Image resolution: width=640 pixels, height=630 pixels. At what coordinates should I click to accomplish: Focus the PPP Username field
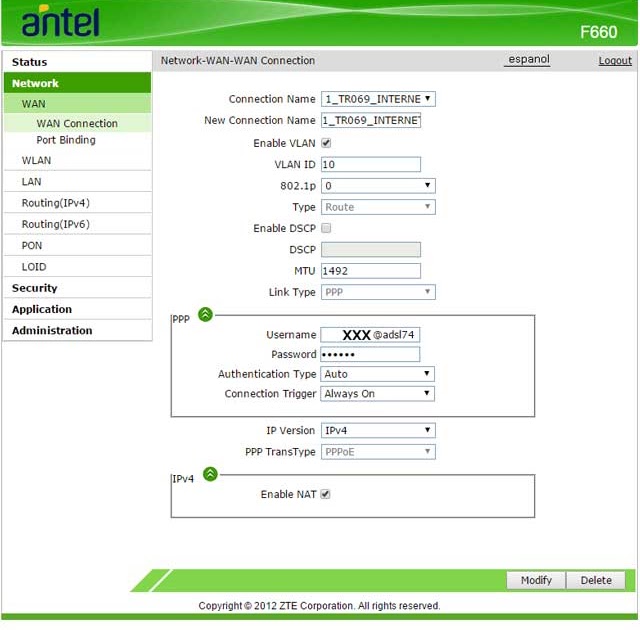[370, 335]
